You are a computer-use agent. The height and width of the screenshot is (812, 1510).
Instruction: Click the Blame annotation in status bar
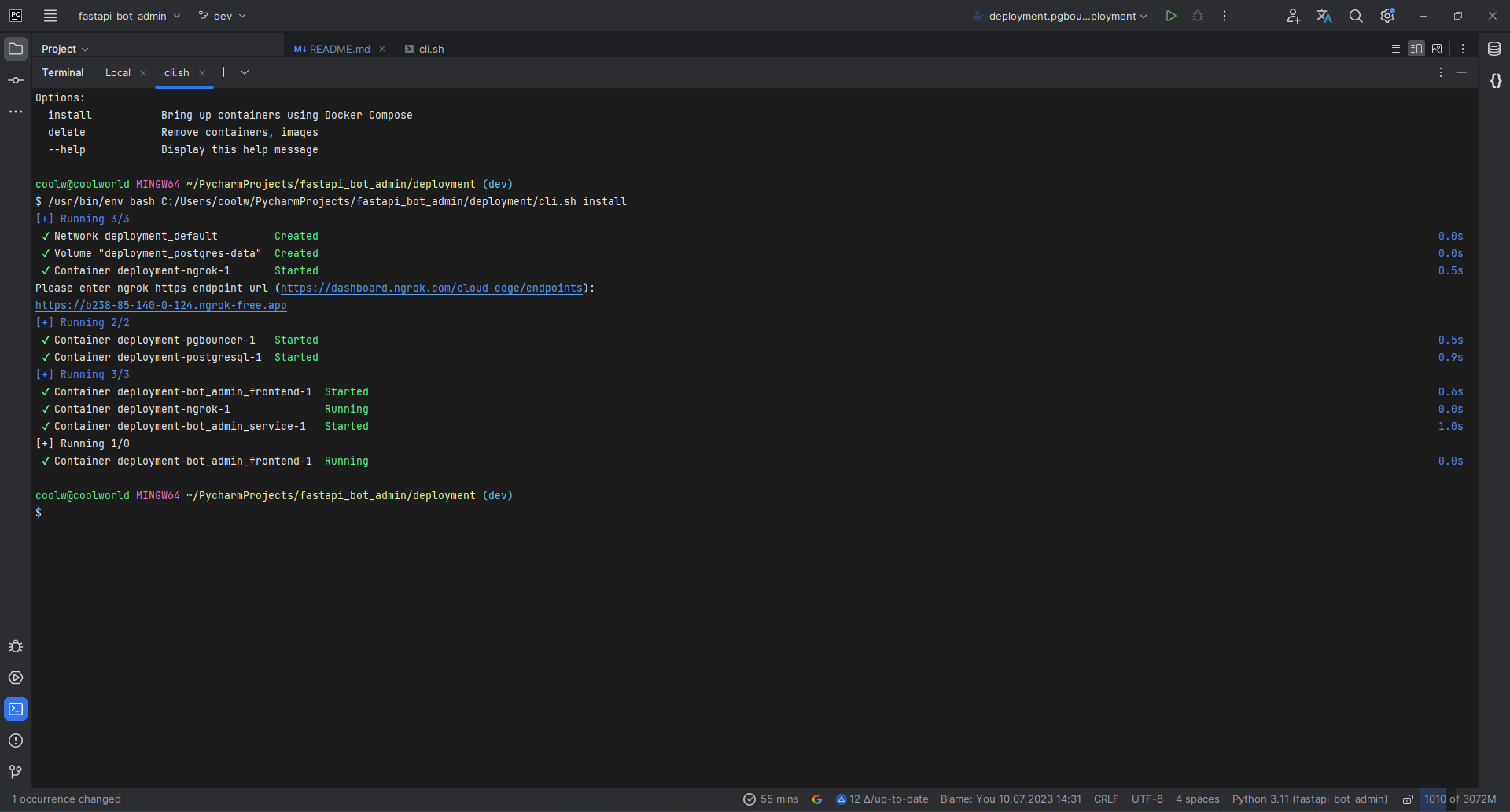[1011, 799]
